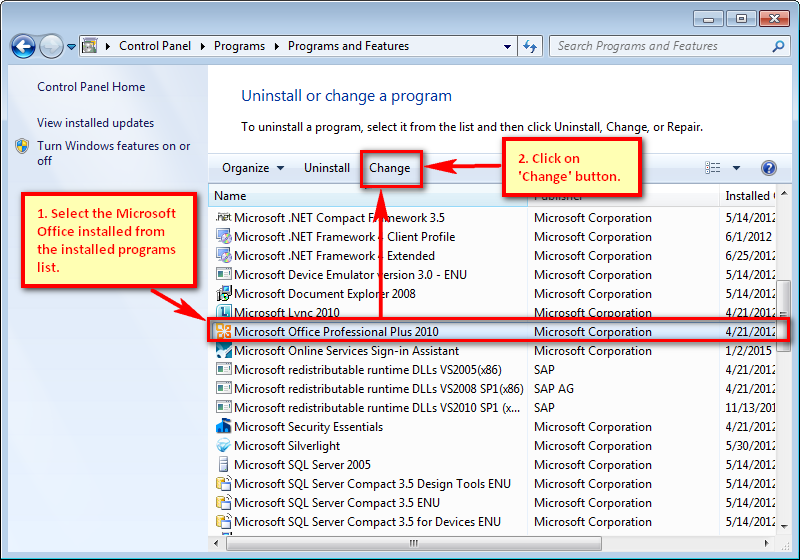Select SQL Server Compact 3.5 Design Tools icon

223,483
